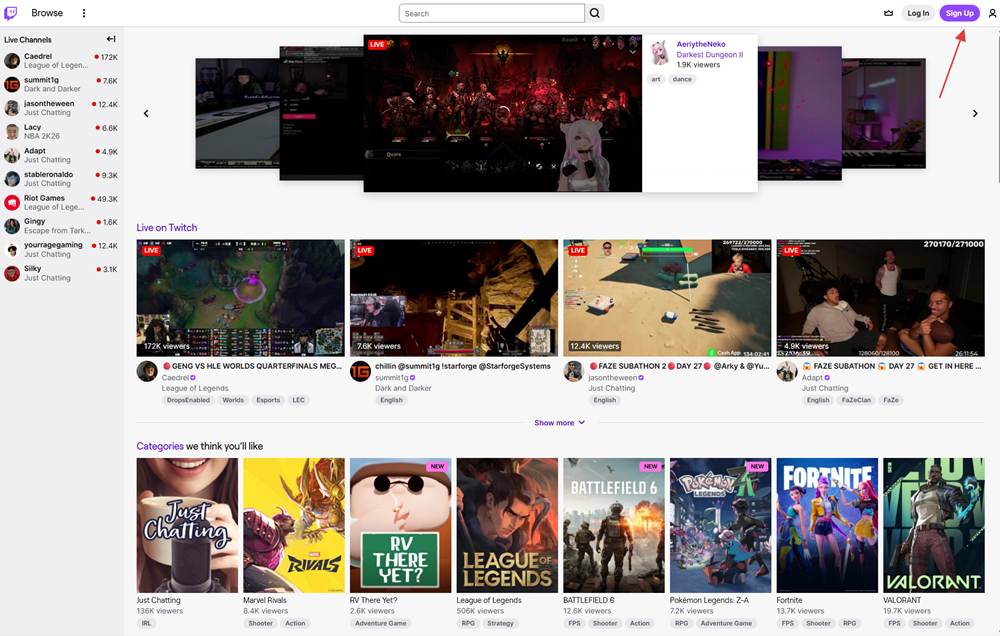Go back in the carousel with the left arrow
The image size is (1000, 636).
(x=146, y=113)
